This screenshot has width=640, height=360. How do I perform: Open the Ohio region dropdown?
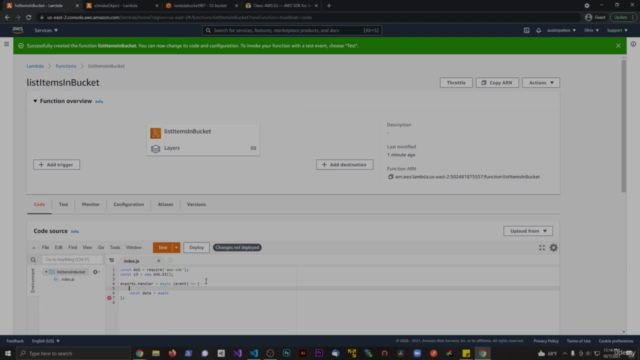(x=591, y=30)
